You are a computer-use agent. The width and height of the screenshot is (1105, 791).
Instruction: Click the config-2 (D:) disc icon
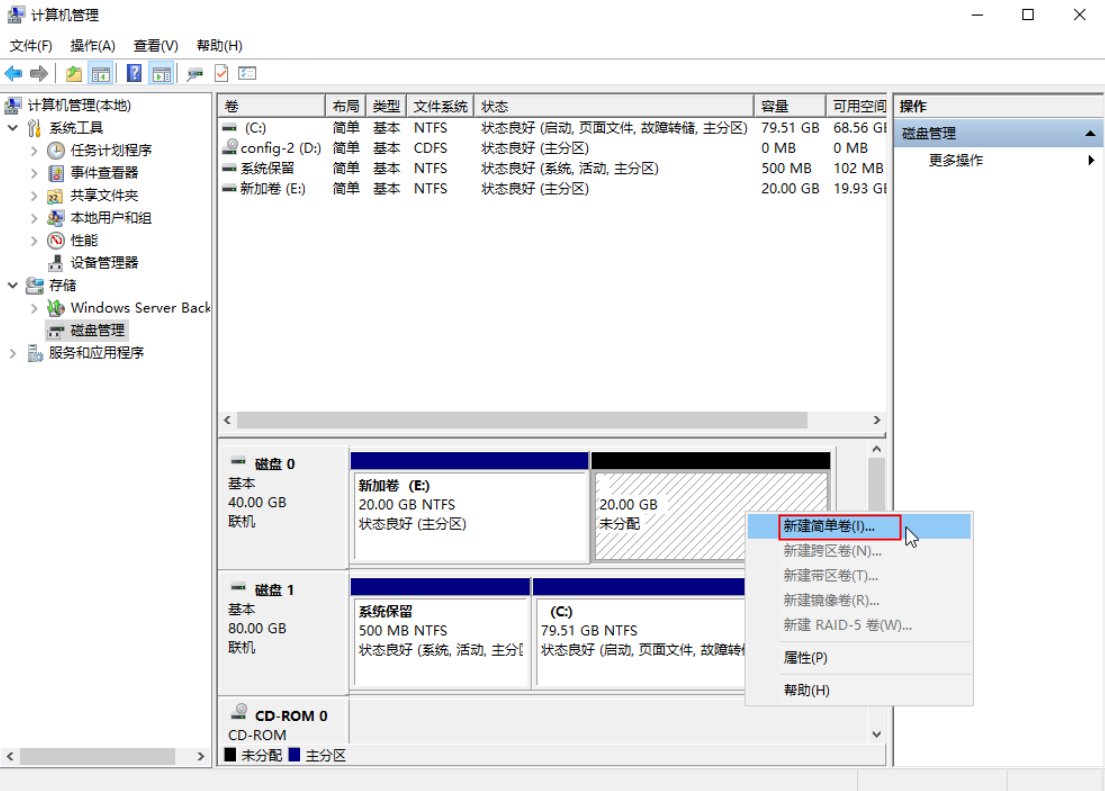230,147
